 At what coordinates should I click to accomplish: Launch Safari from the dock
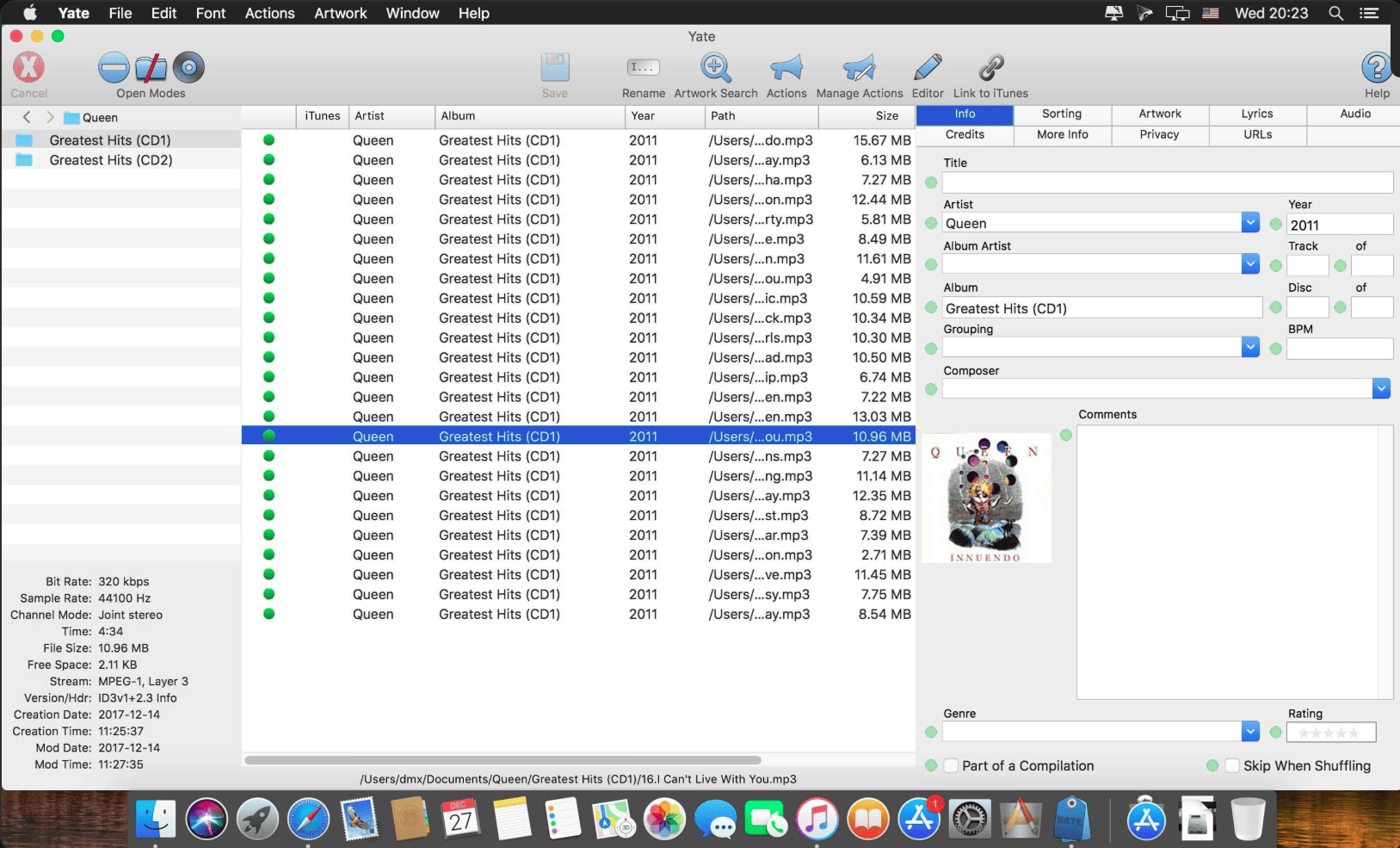coord(308,819)
